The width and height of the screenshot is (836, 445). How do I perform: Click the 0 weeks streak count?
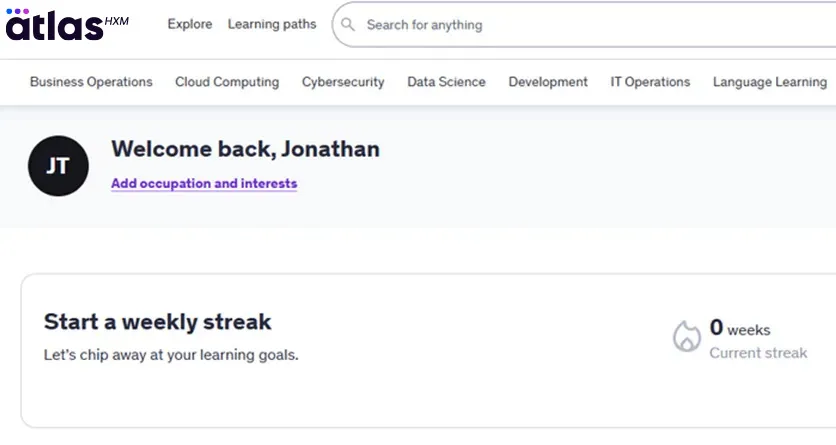(x=740, y=328)
